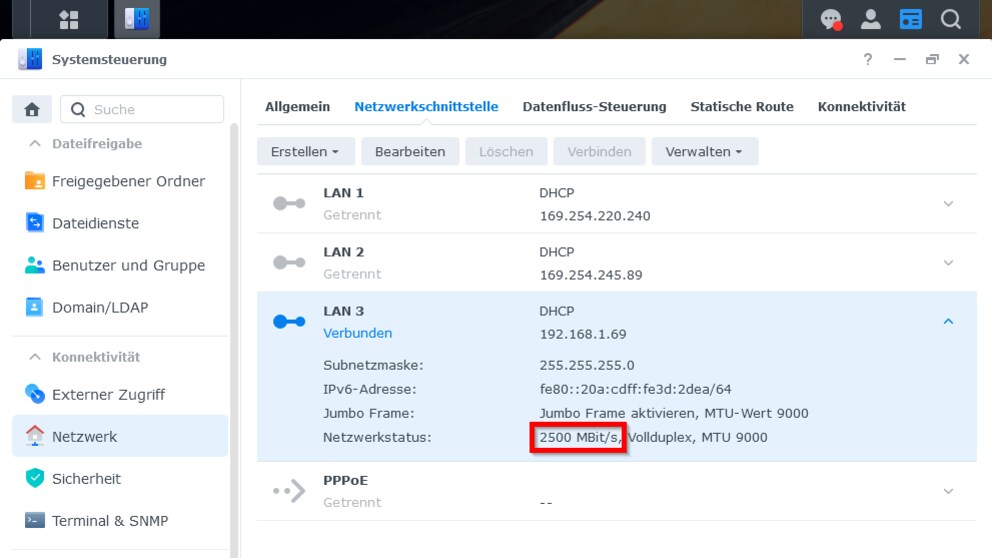
Task: Select the LAN 2 row name
Action: [x=344, y=252]
